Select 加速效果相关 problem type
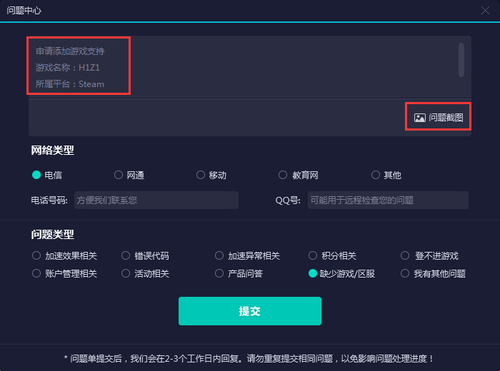Viewport: 500px width, 371px height. coord(36,256)
